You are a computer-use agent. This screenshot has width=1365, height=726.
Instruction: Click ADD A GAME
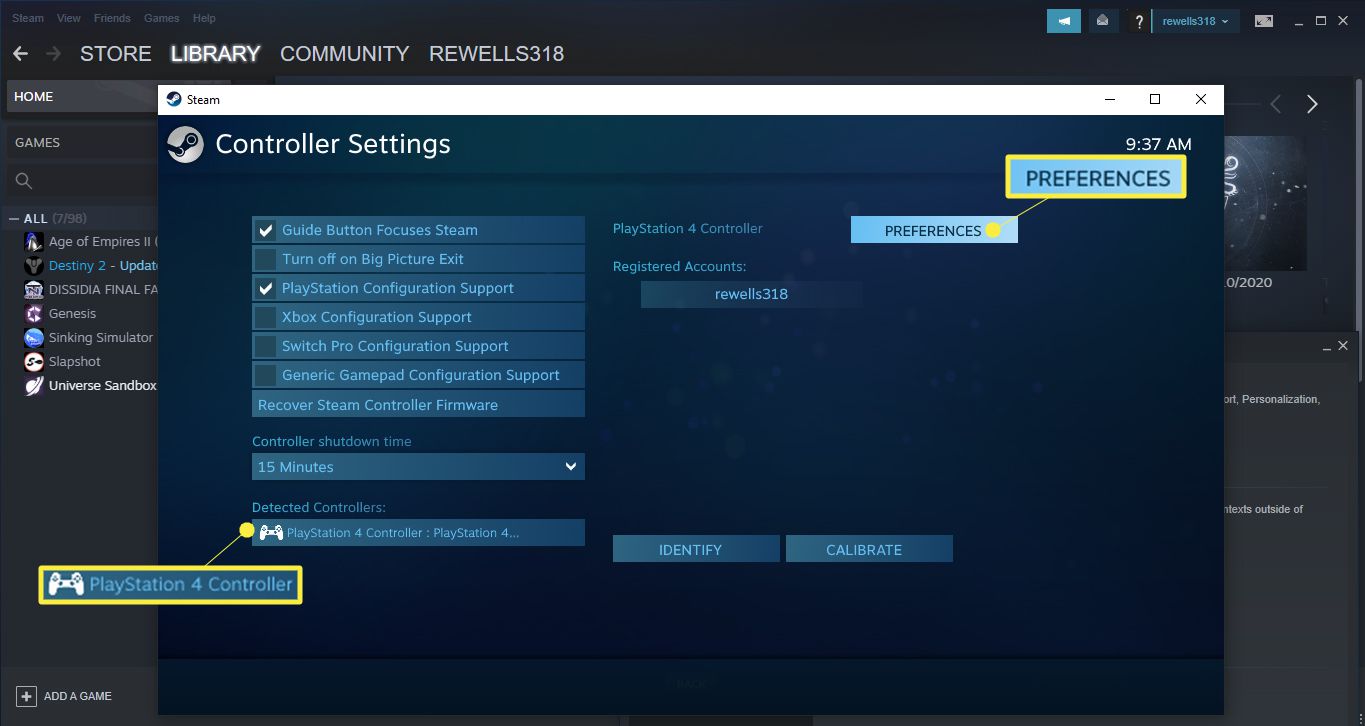coord(78,696)
